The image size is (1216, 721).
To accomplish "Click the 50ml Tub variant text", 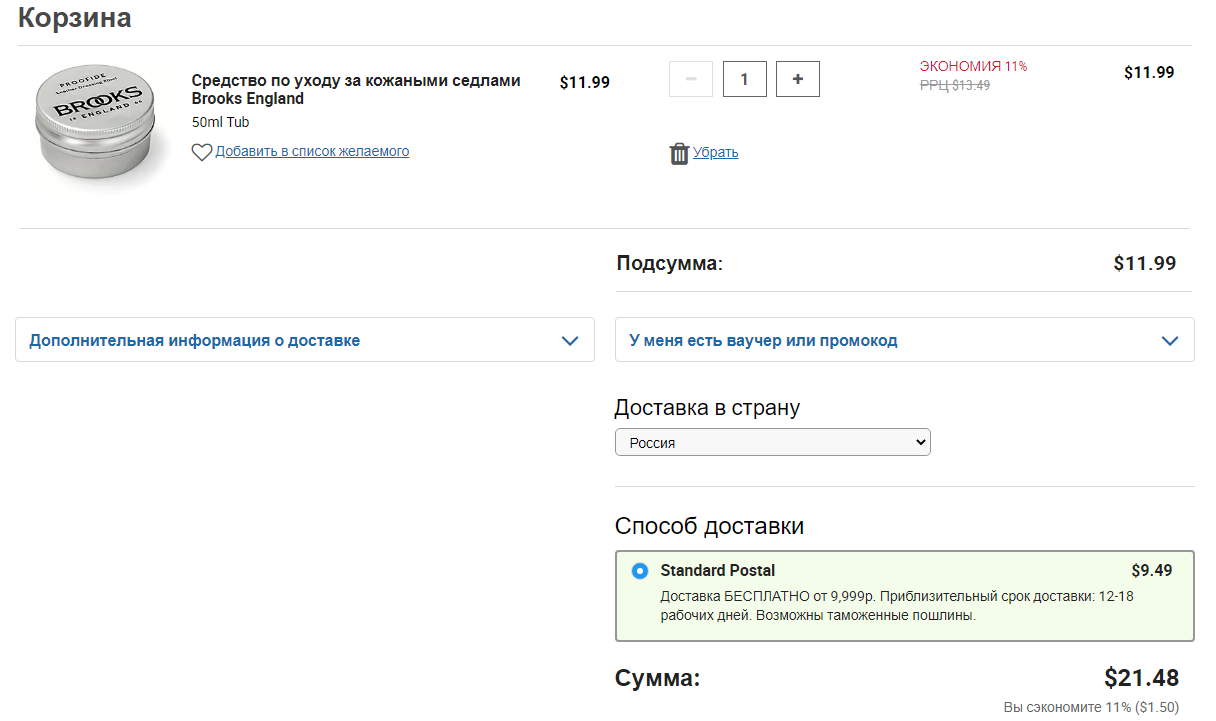I will [x=220, y=122].
